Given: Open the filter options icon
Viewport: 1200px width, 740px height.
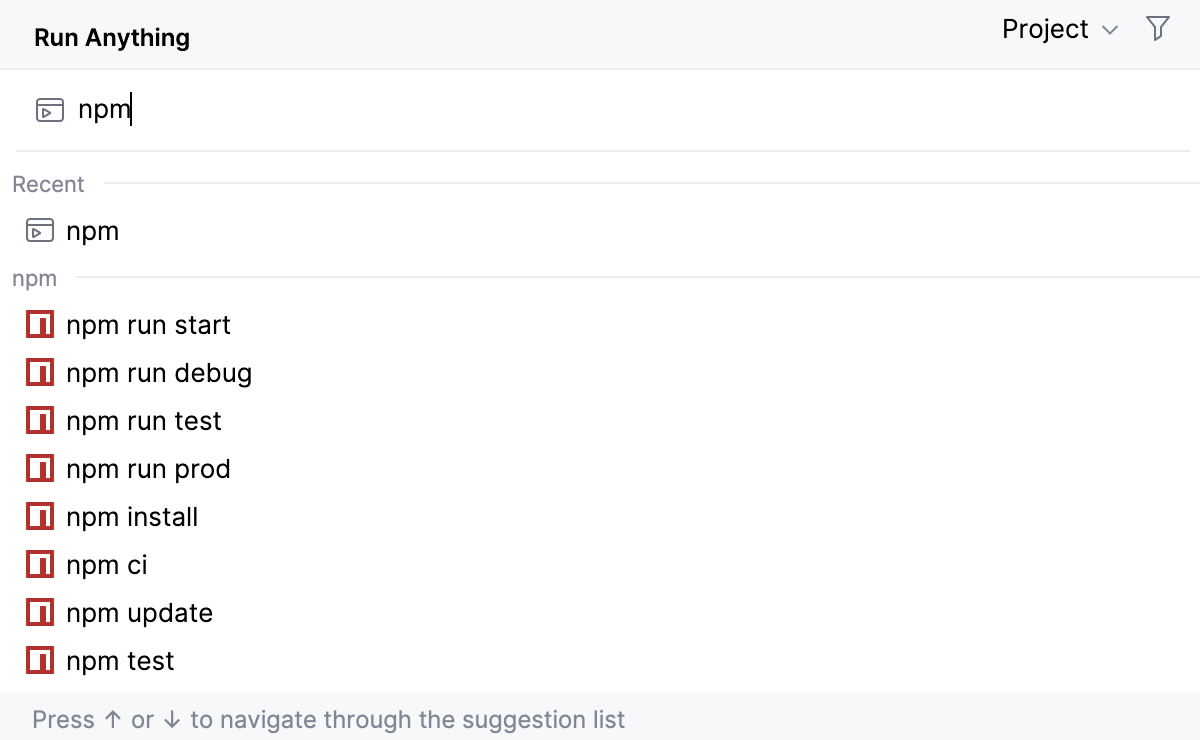Looking at the screenshot, I should [1157, 29].
